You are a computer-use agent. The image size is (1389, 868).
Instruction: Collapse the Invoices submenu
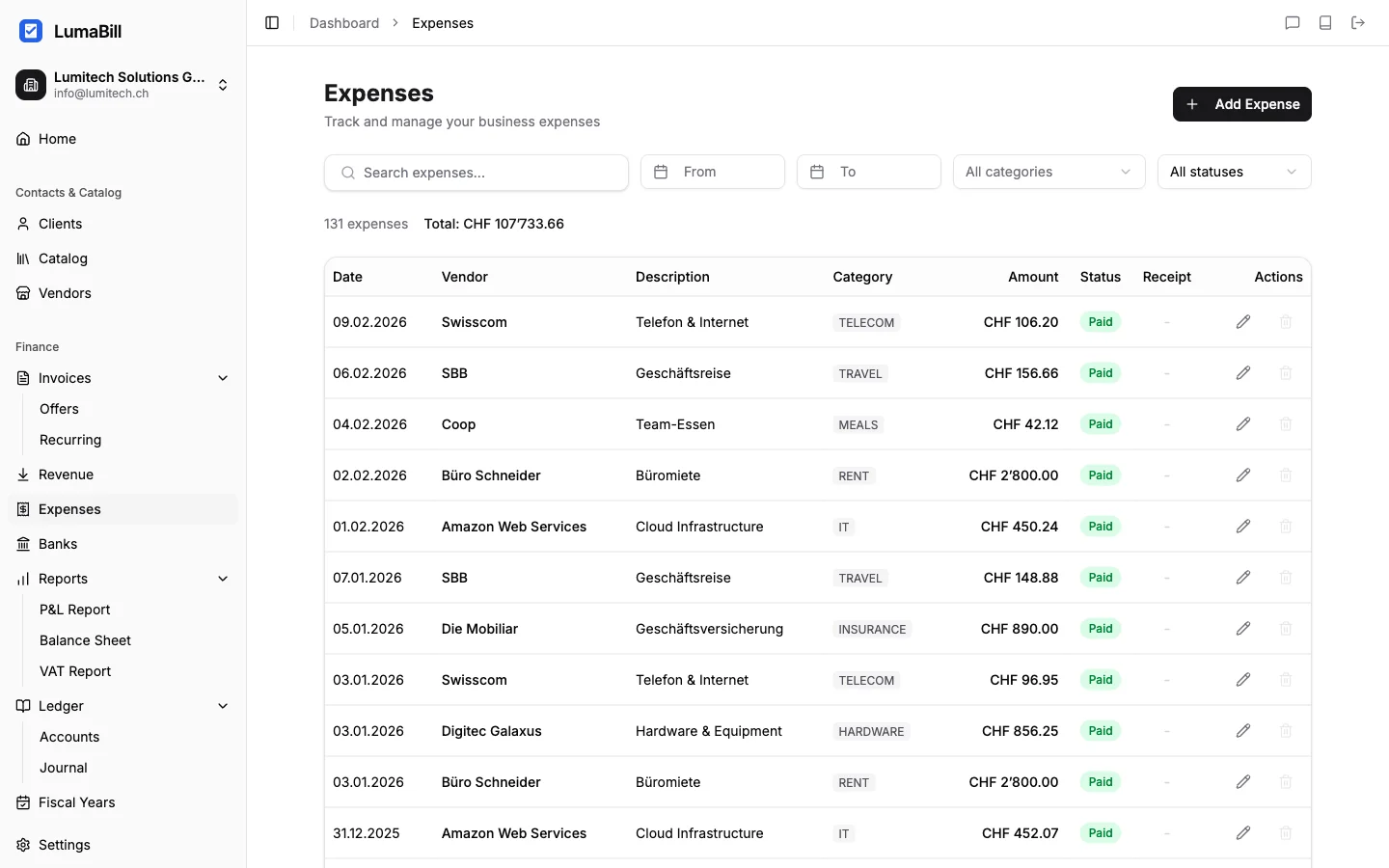(x=223, y=378)
